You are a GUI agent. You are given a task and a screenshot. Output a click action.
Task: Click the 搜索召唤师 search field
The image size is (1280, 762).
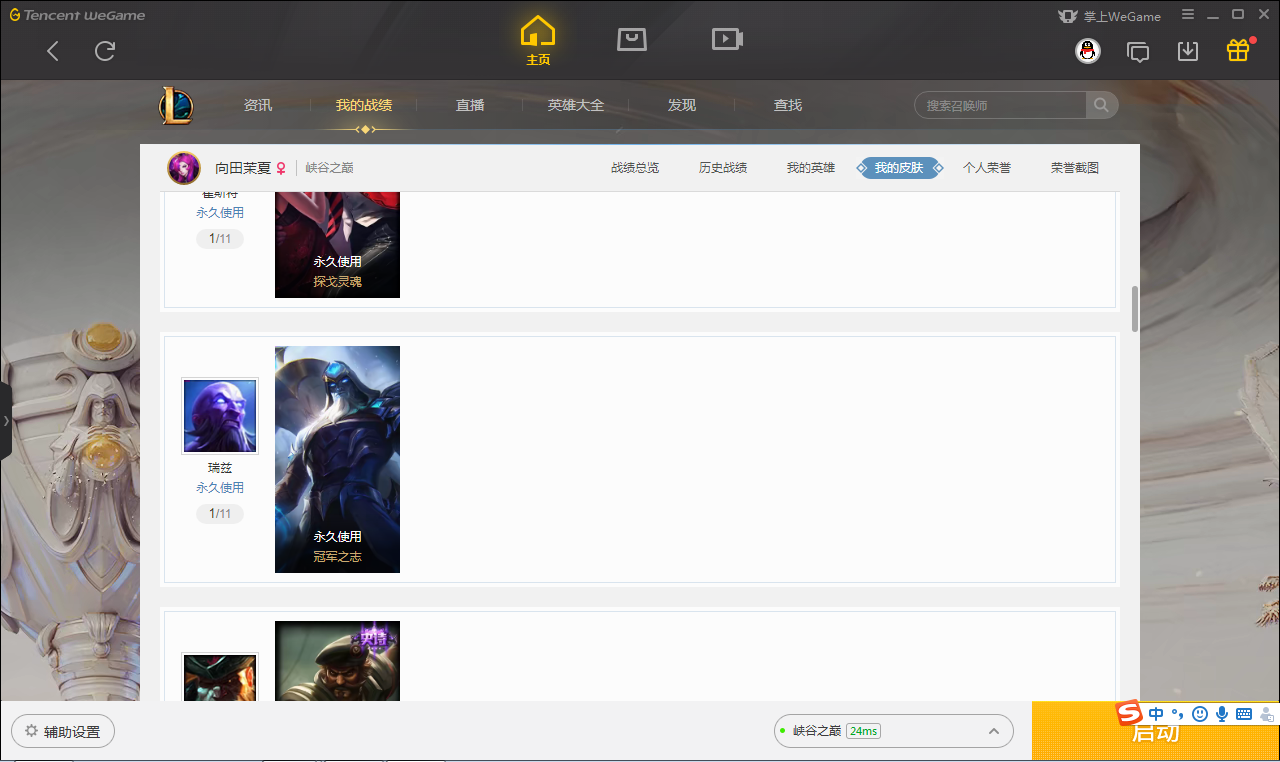tap(1000, 105)
